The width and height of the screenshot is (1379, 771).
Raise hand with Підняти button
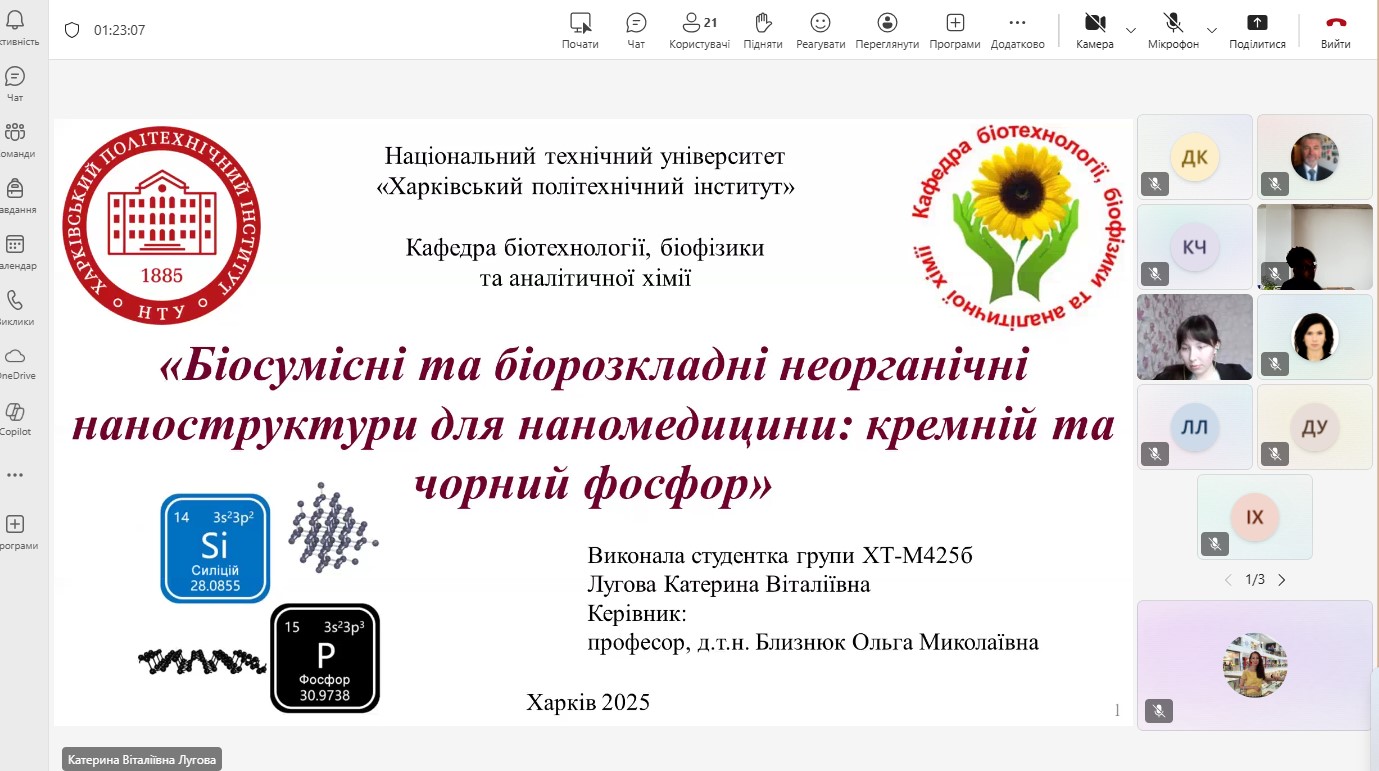coord(763,29)
